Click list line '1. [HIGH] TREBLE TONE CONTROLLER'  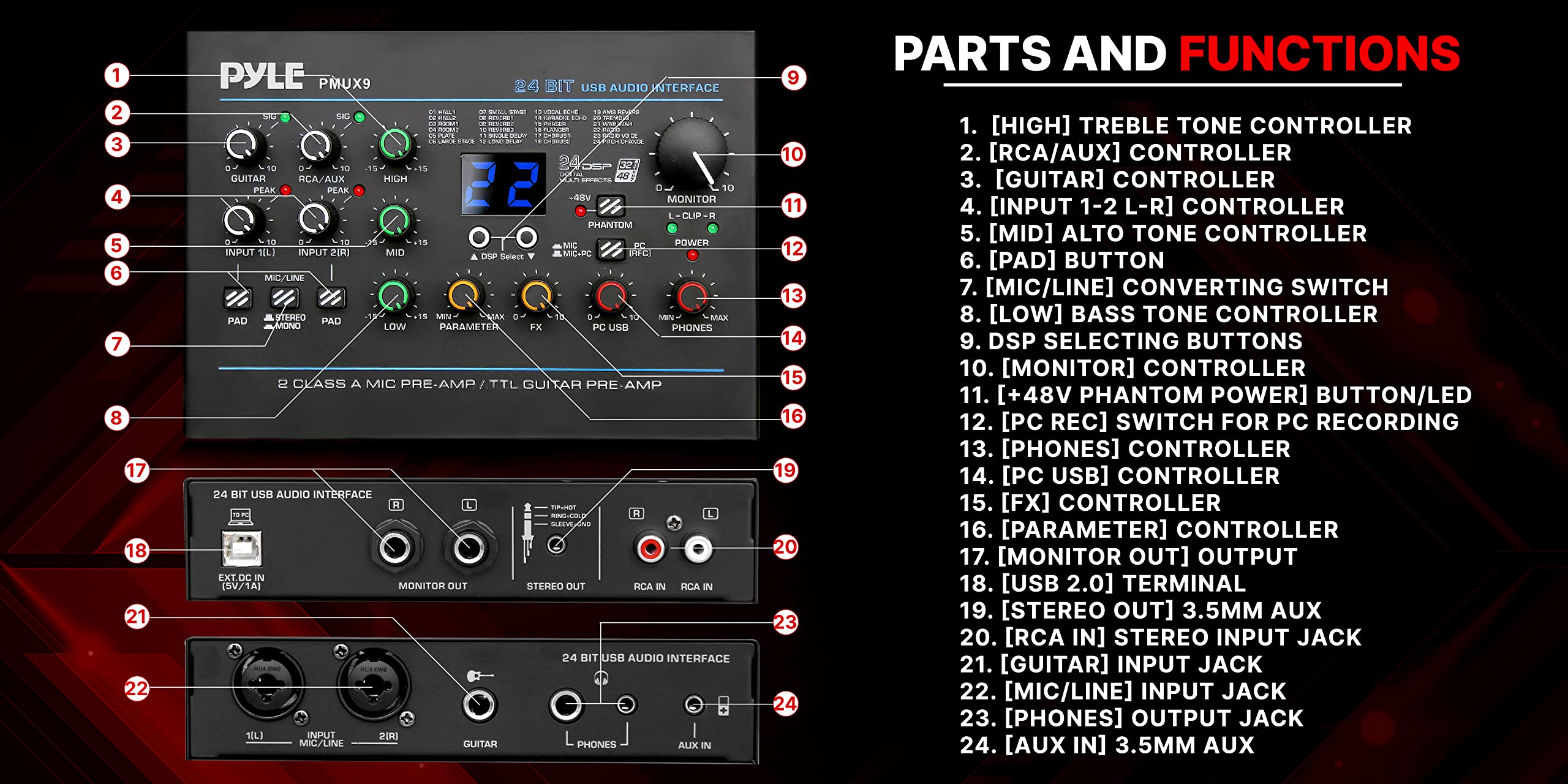tap(1186, 126)
